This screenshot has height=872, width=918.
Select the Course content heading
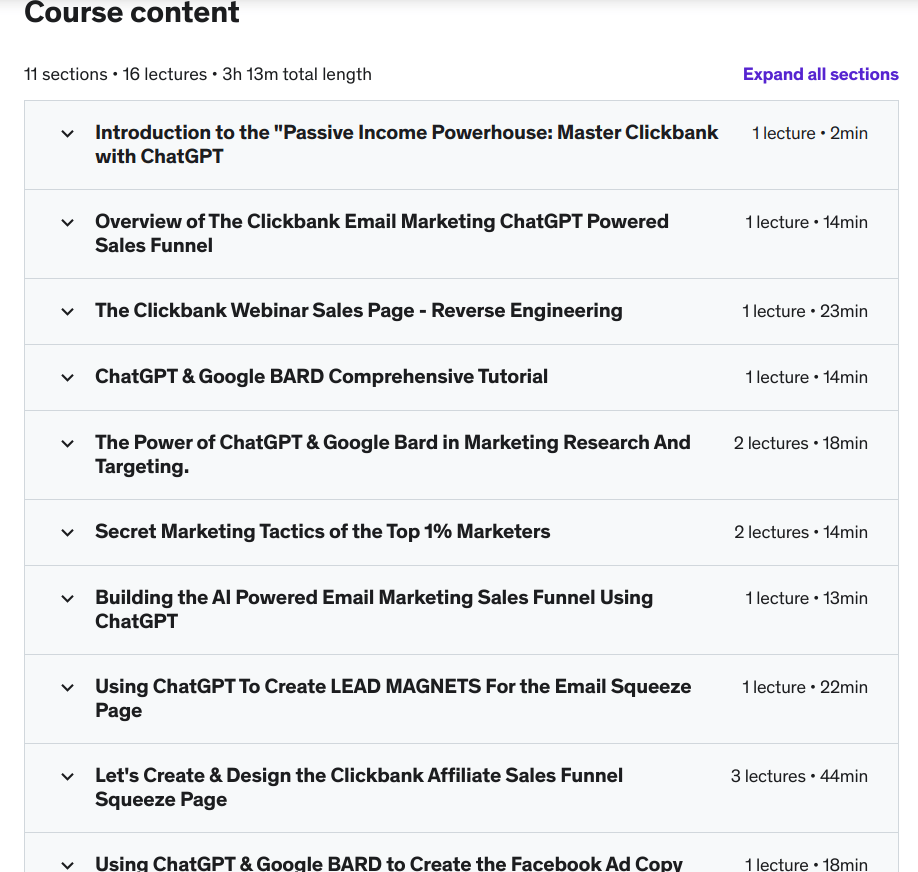pyautogui.click(x=131, y=14)
